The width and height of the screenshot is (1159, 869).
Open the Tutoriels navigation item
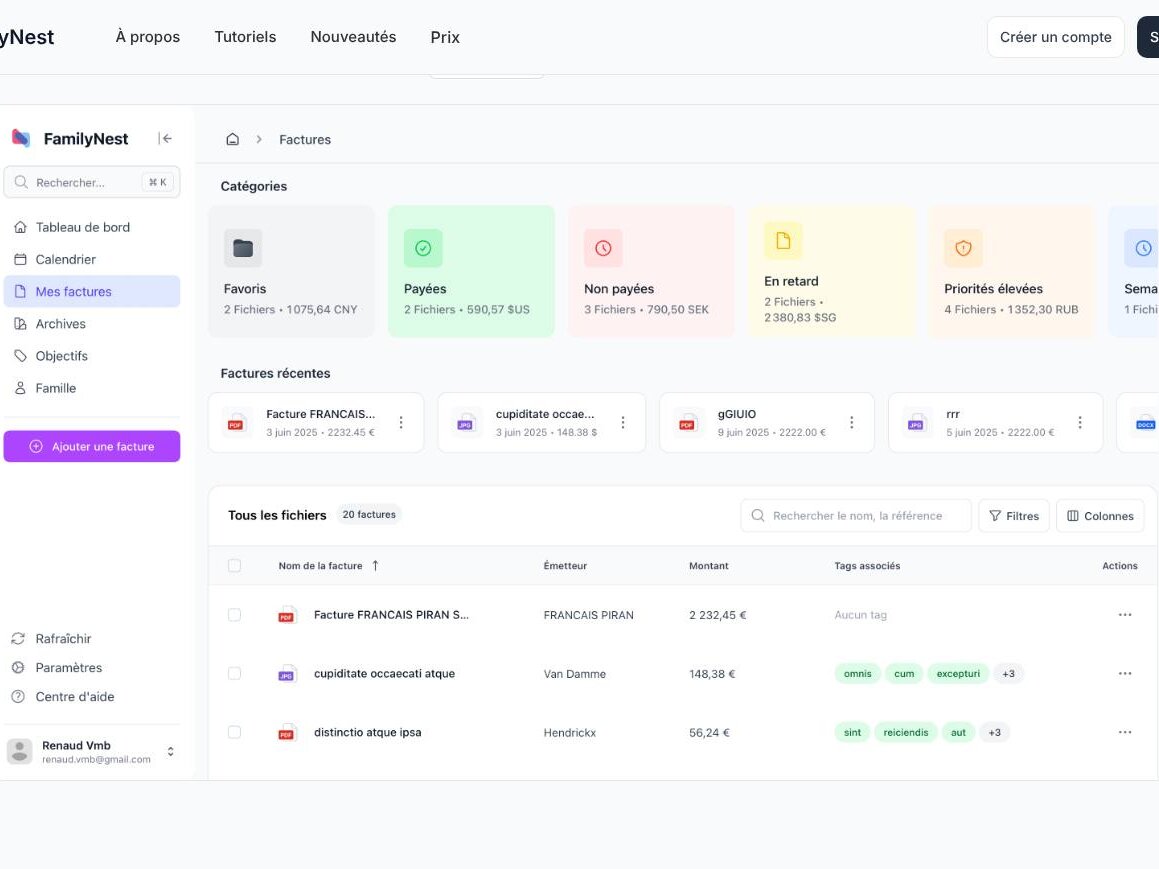tap(245, 37)
